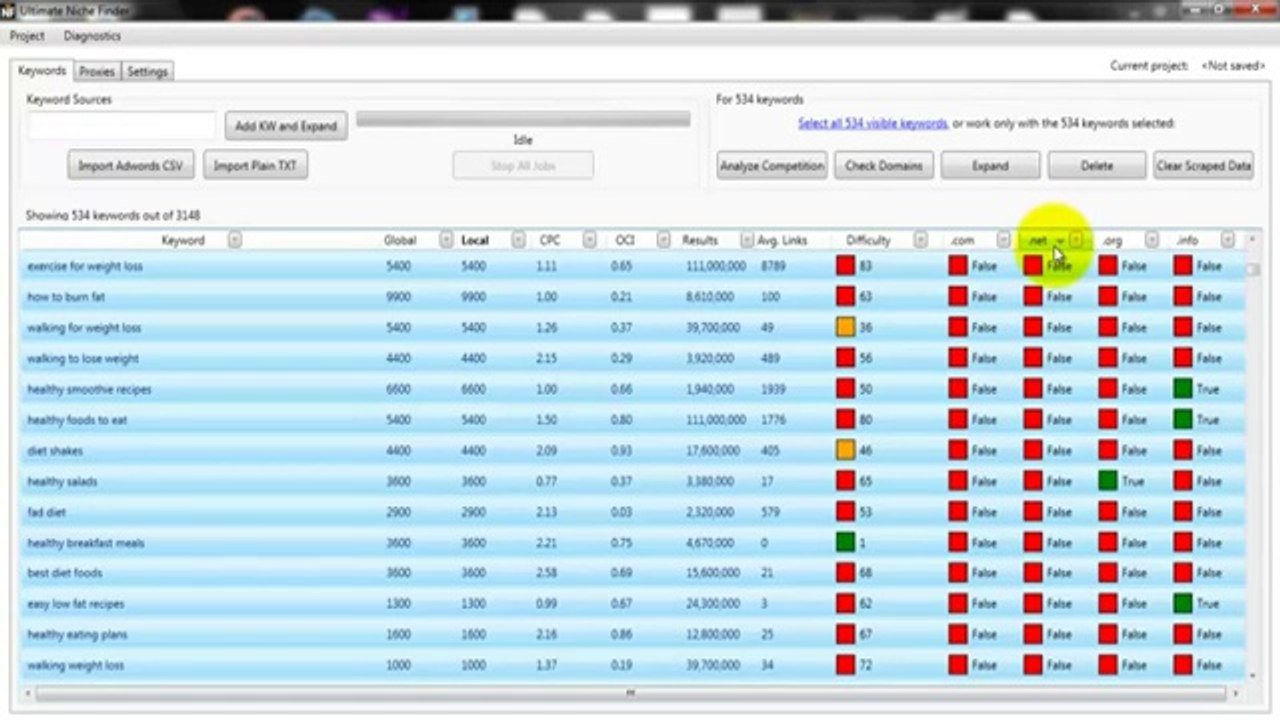Open the Results column filter dropdown
Viewport: 1280px width, 720px height.
746,240
